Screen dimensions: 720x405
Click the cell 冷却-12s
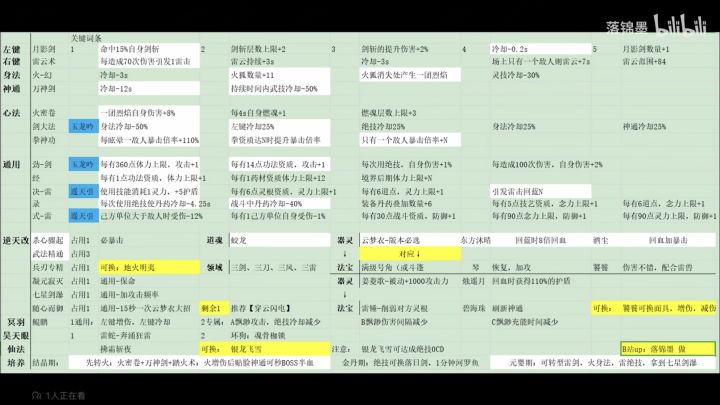(149, 88)
